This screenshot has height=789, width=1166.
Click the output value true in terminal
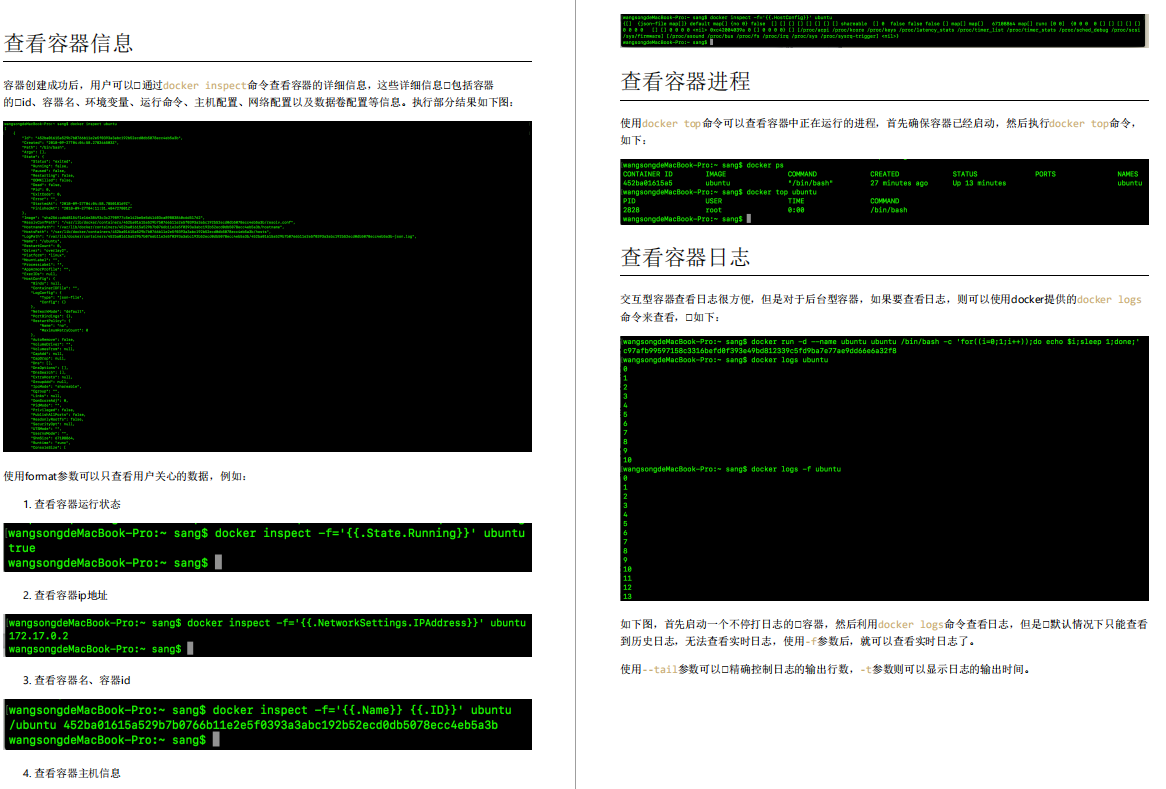click(x=22, y=548)
